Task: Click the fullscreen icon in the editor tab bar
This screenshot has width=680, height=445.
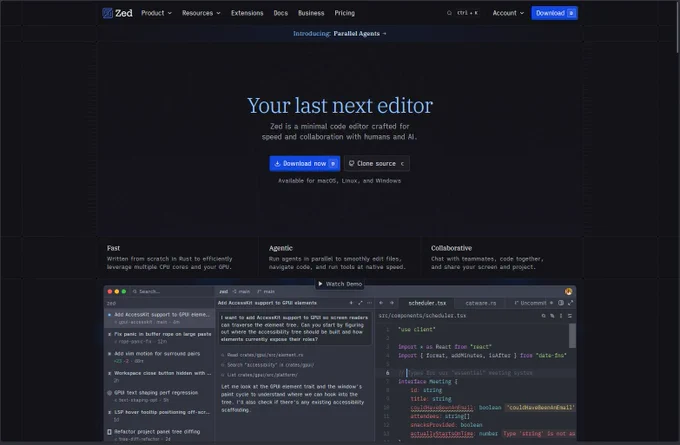Action: tap(571, 303)
